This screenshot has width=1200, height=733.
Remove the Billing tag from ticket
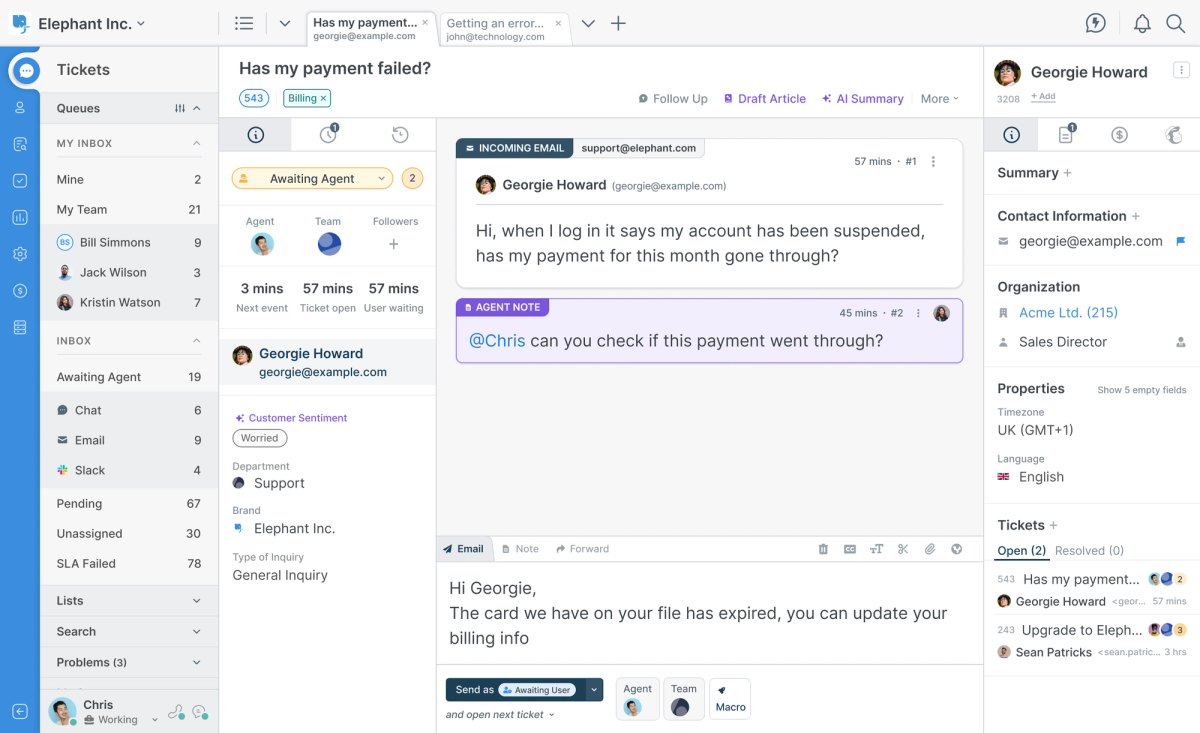click(324, 98)
